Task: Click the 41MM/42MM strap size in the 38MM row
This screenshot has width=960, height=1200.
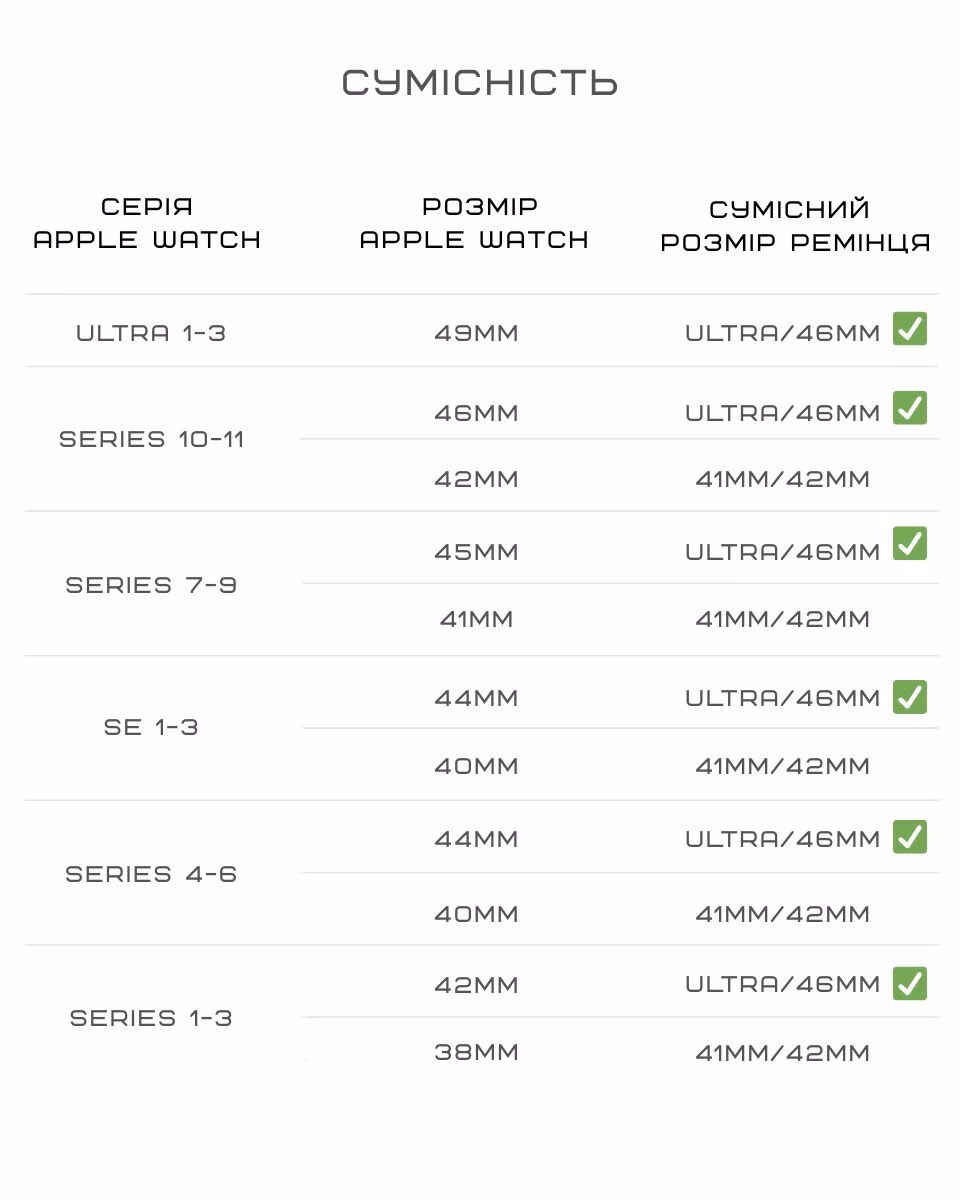Action: pyautogui.click(x=782, y=1053)
